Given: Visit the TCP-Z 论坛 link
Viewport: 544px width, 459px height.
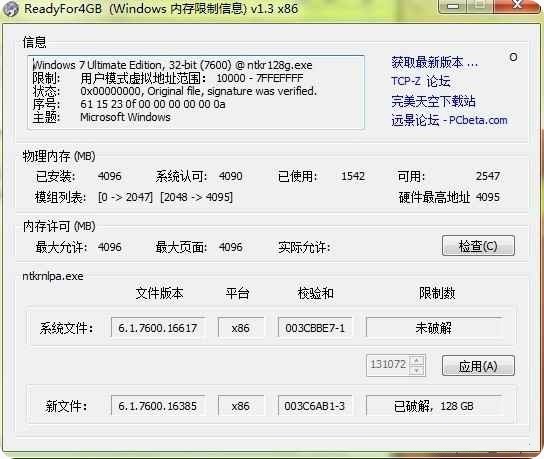Looking at the screenshot, I should tap(420, 82).
